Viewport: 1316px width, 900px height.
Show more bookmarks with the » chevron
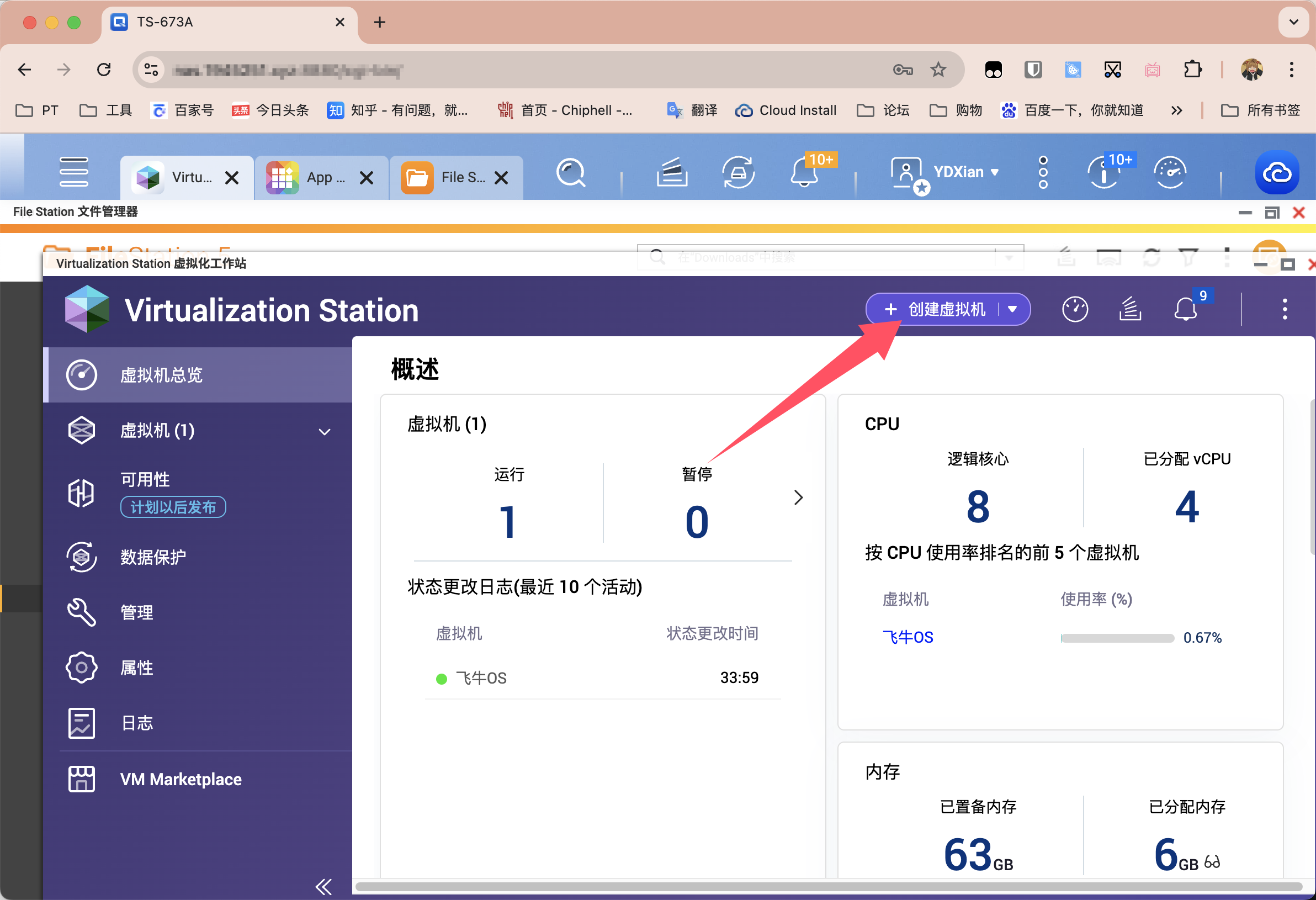[x=1176, y=110]
